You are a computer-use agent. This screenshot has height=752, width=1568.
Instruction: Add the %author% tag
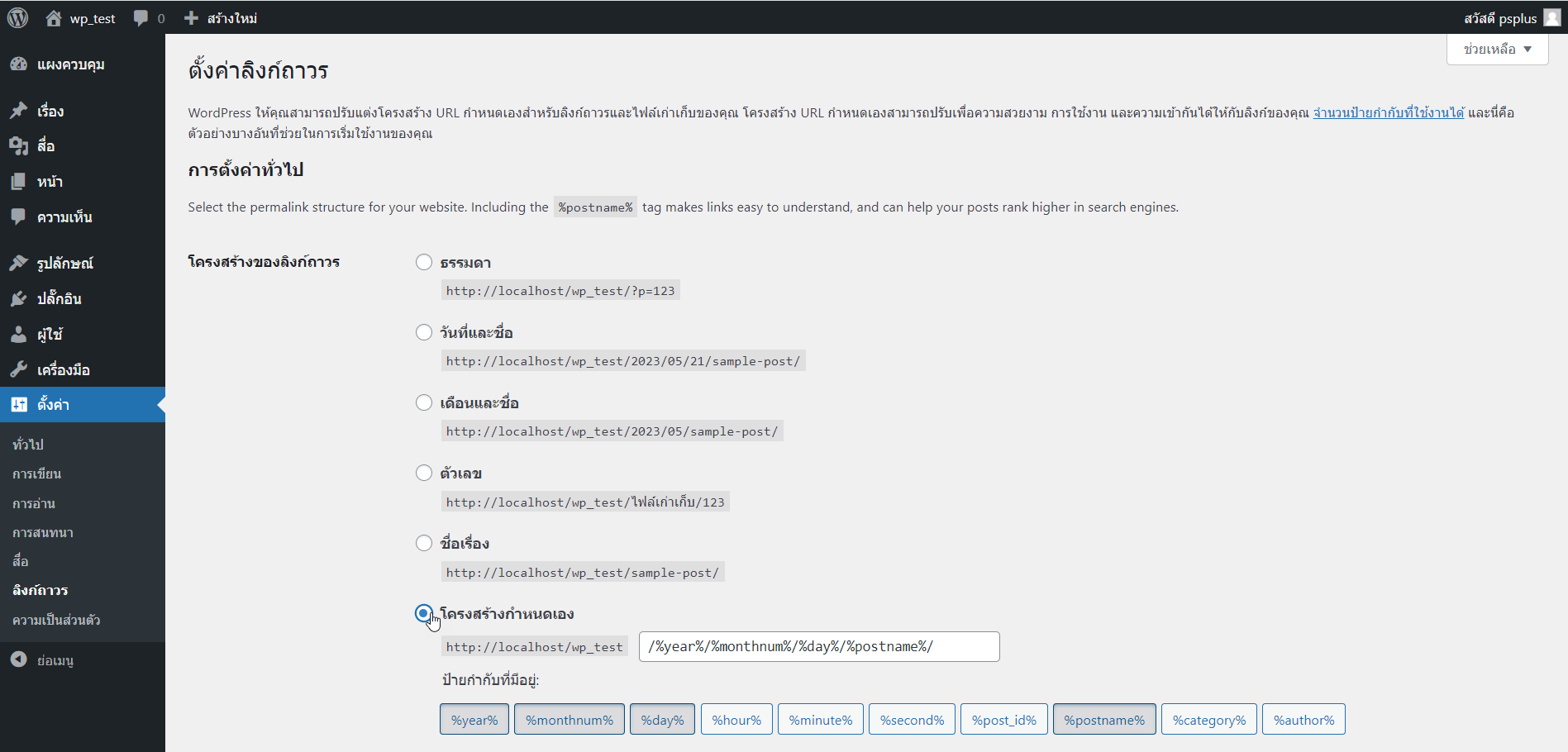(x=1304, y=720)
